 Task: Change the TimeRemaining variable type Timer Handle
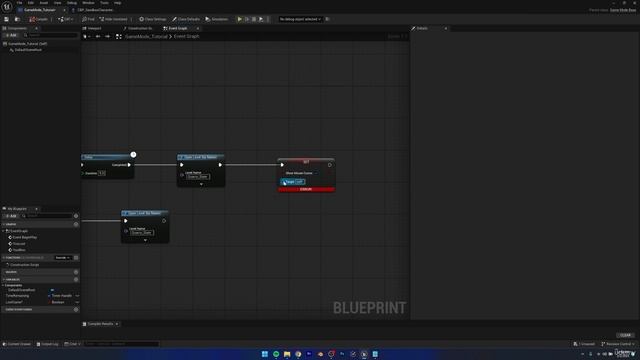61,296
